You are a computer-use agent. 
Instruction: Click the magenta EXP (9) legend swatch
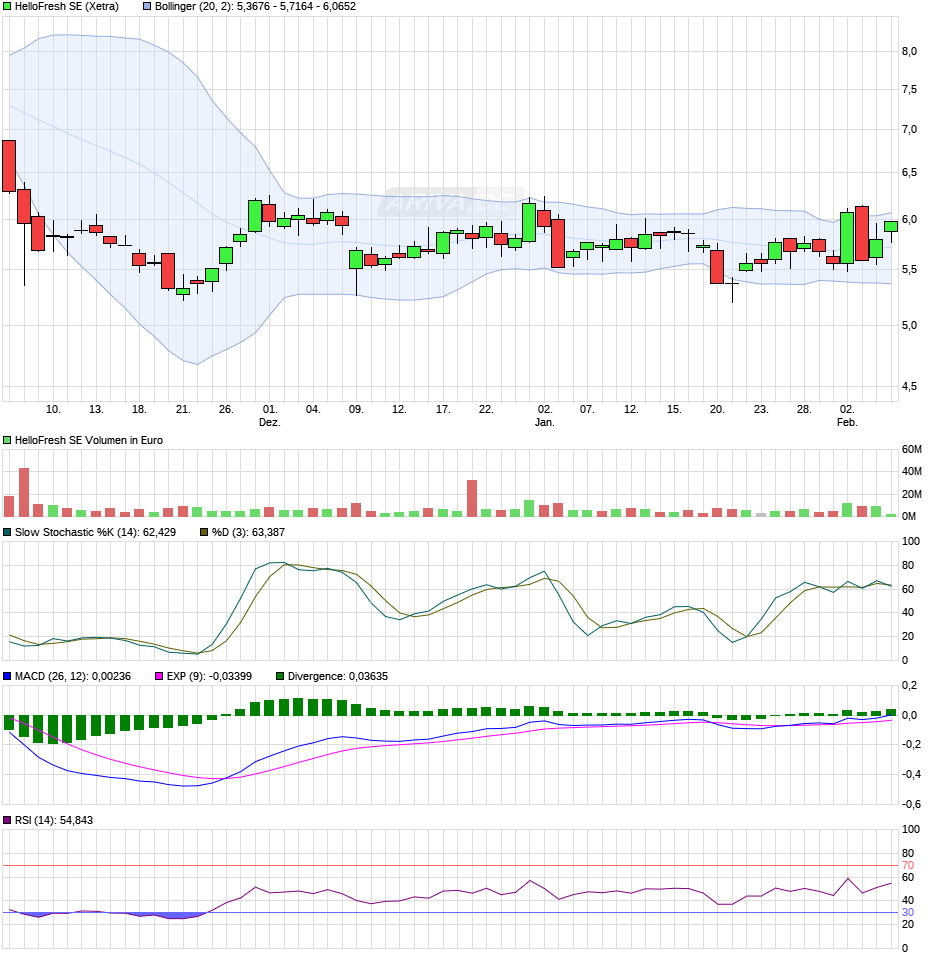point(159,676)
